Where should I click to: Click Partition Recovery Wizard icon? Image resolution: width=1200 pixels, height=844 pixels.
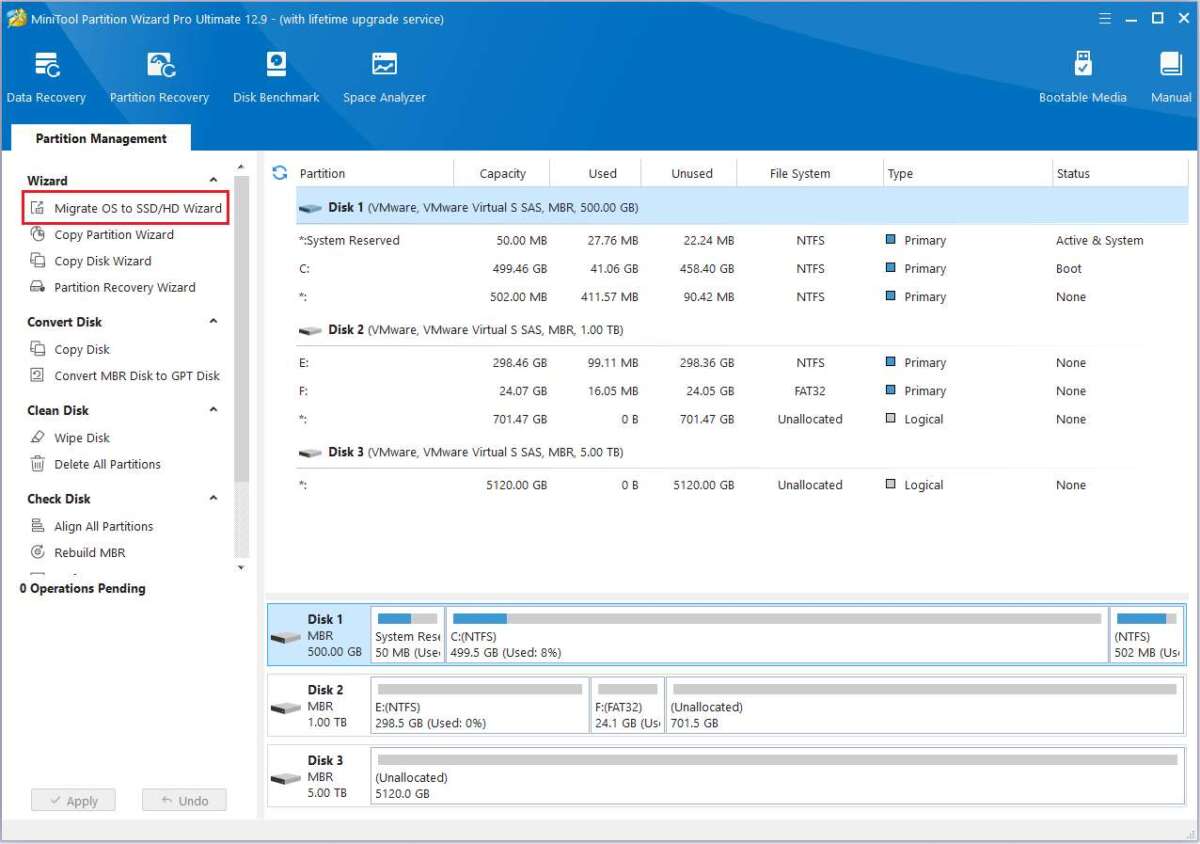click(38, 287)
